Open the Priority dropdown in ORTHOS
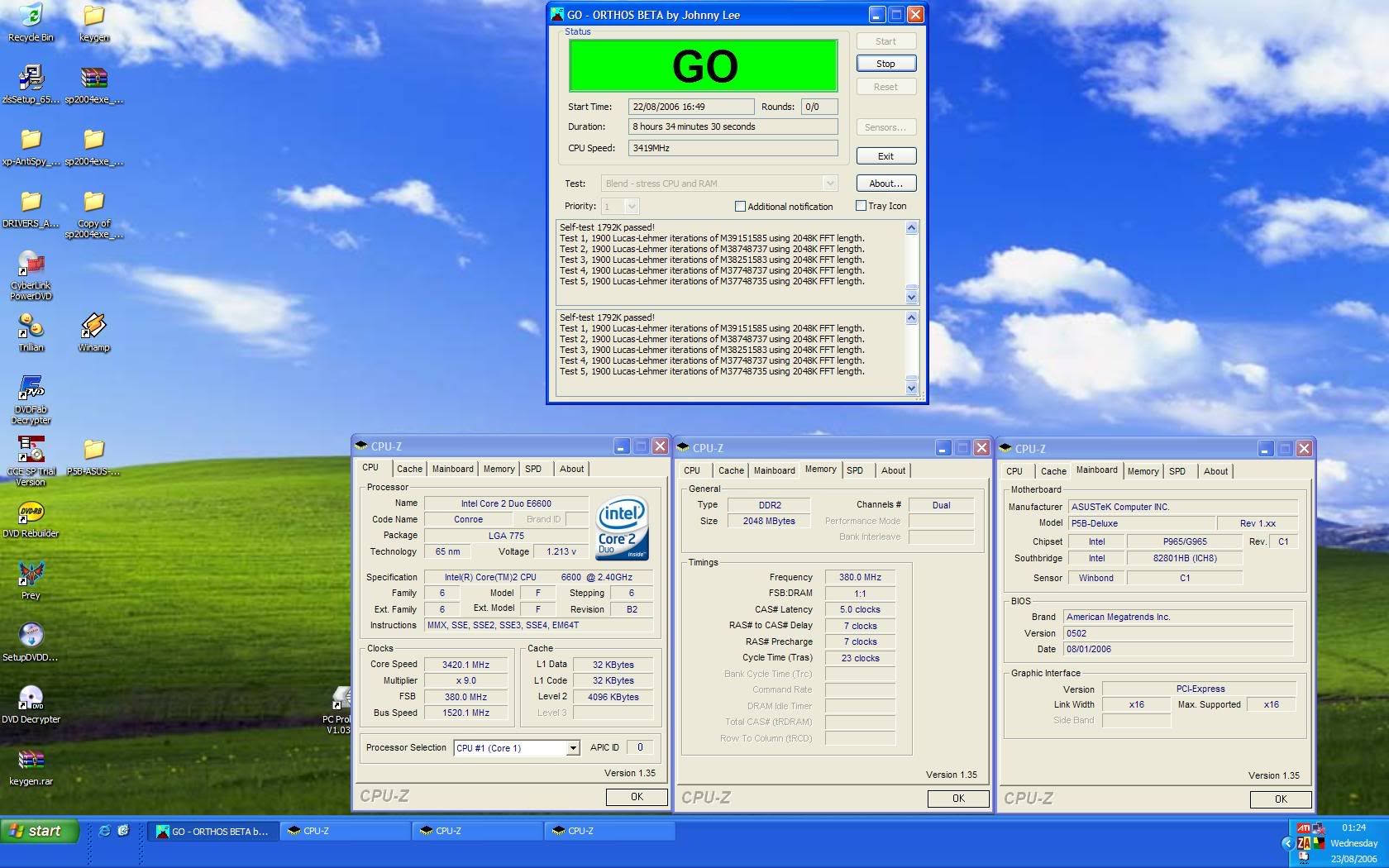Image resolution: width=1389 pixels, height=868 pixels. [632, 207]
